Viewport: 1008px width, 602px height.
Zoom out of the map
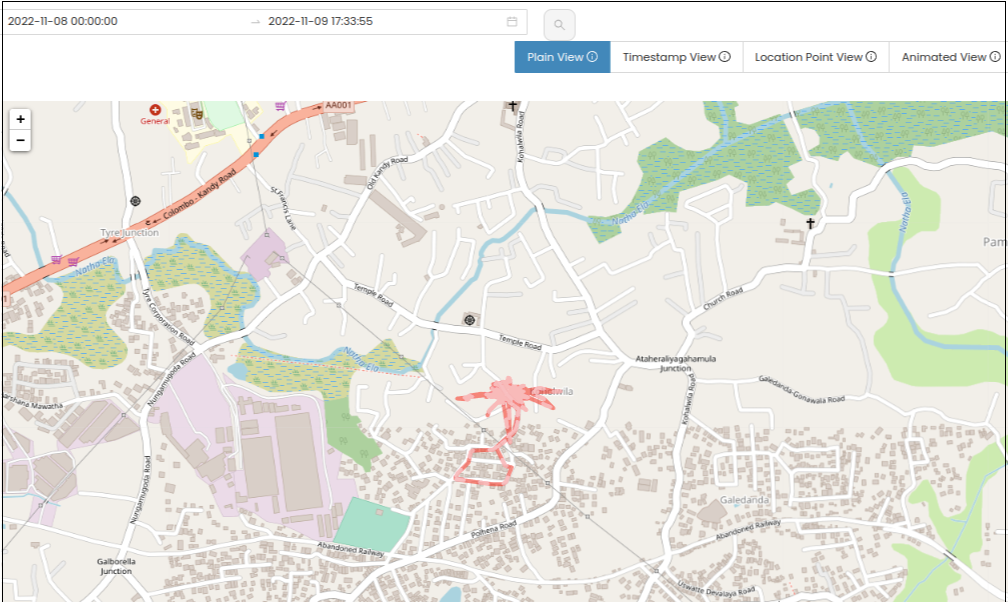(x=20, y=140)
